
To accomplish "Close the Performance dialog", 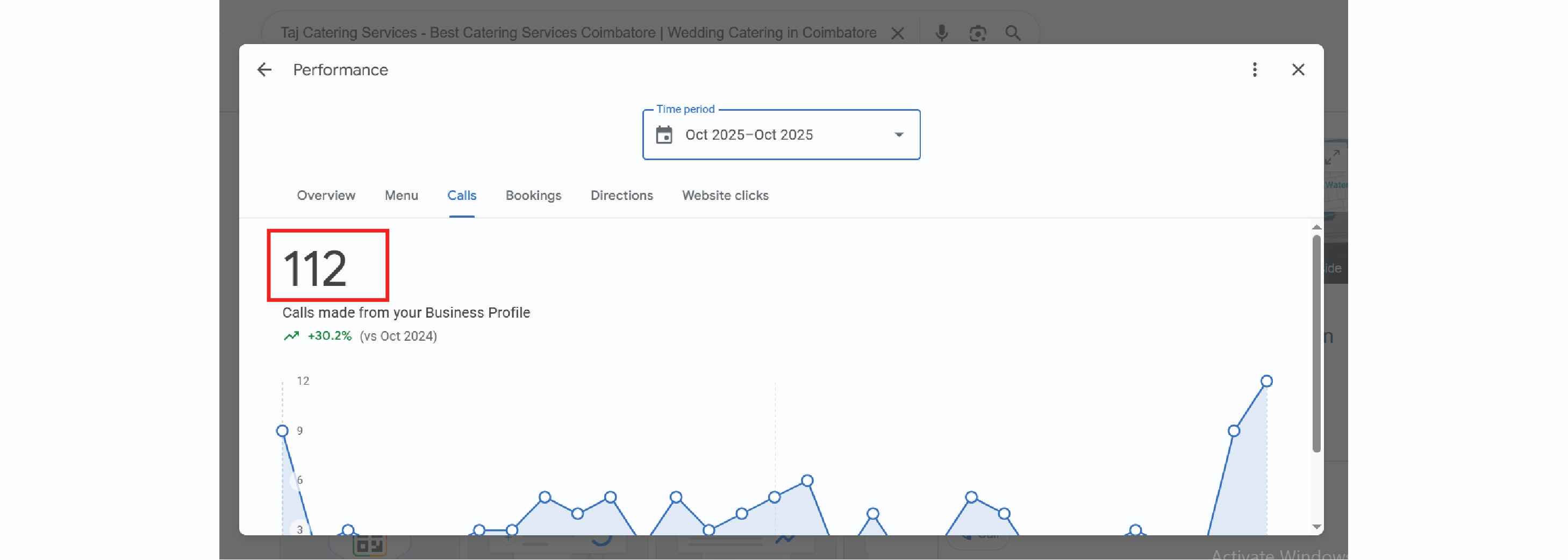I will point(1298,70).
